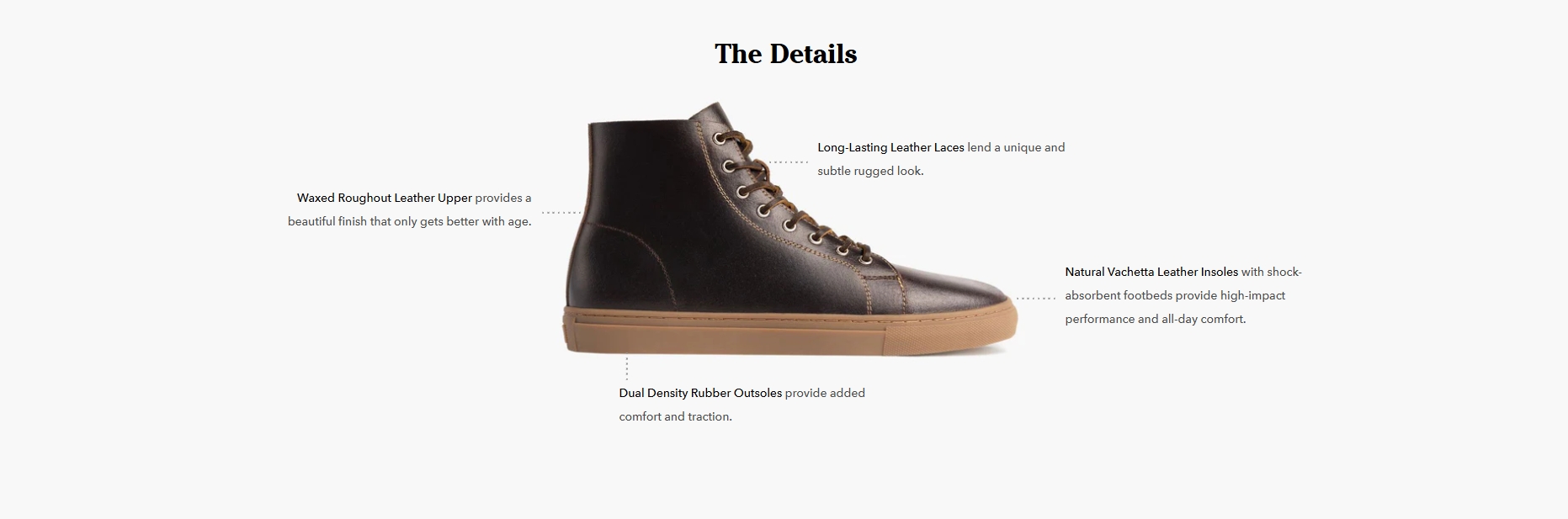Click the dotted connector line near the toe

click(x=1035, y=298)
